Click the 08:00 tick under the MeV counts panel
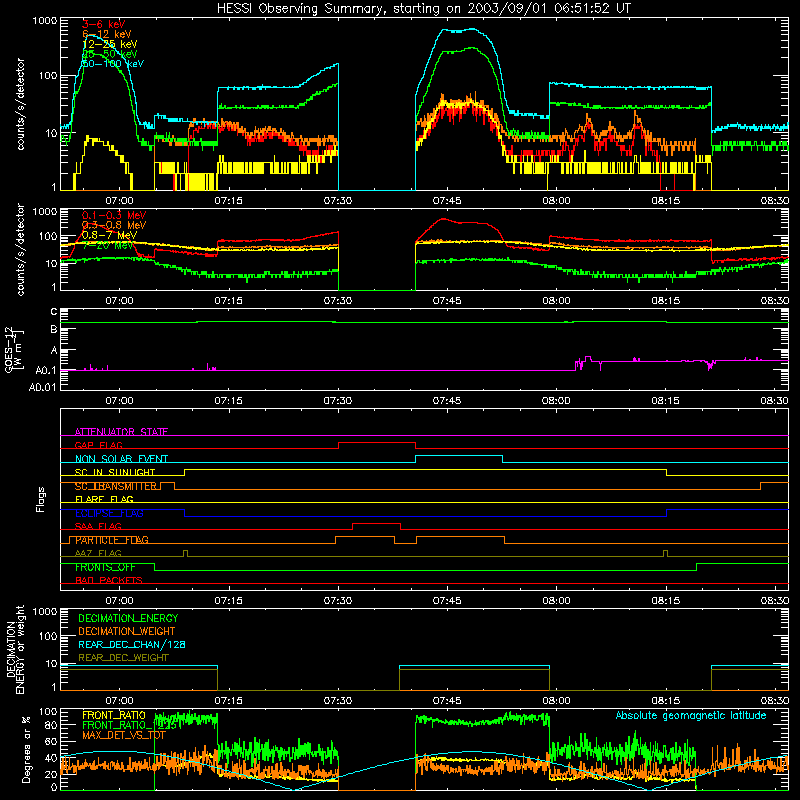Image resolution: width=800 pixels, height=800 pixels. click(x=556, y=301)
